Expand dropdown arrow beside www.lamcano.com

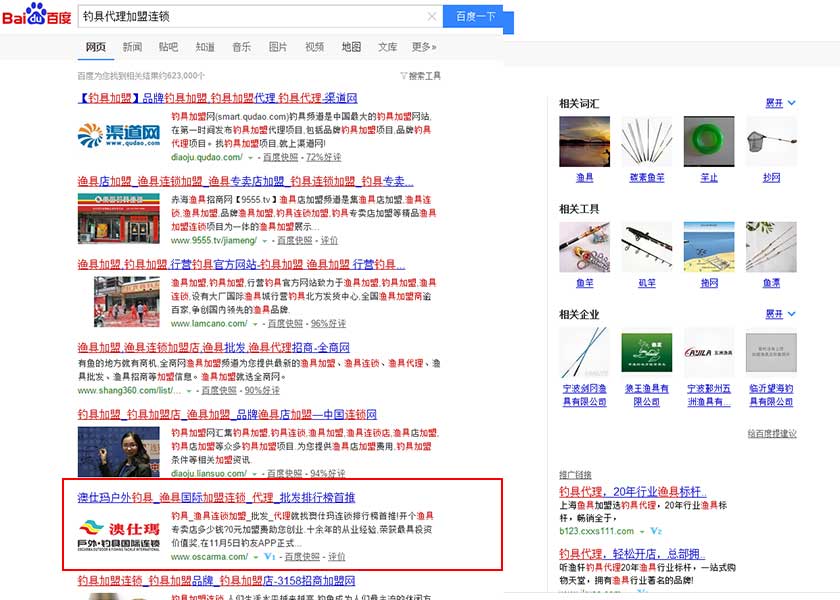coord(255,324)
